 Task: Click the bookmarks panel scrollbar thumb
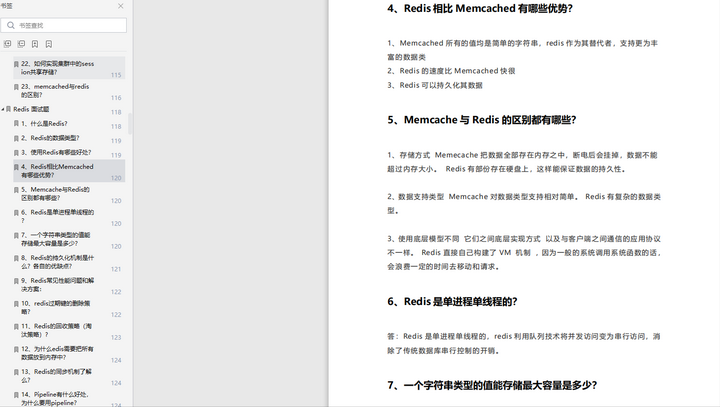click(x=130, y=124)
